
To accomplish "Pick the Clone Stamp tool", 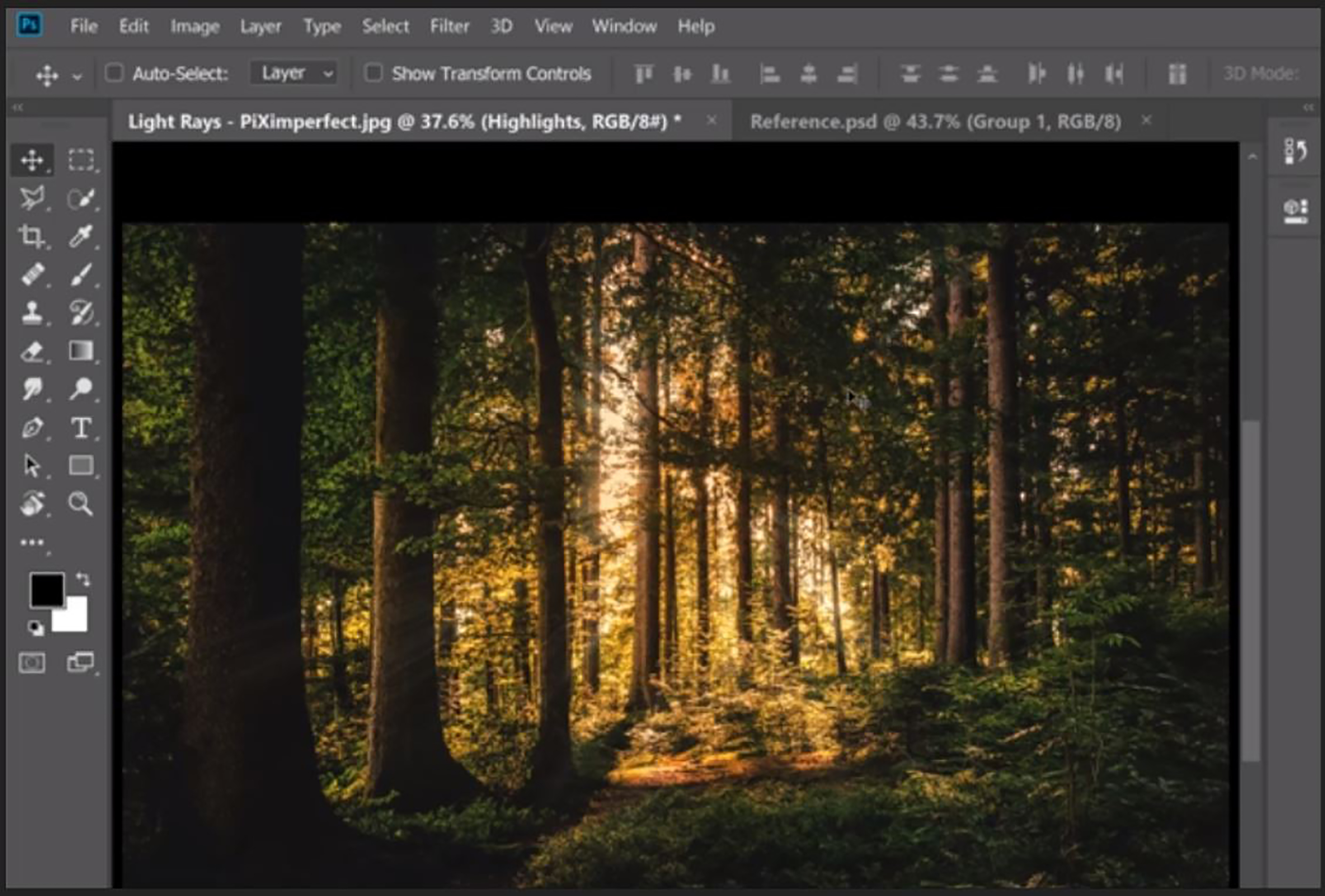I will 32,312.
